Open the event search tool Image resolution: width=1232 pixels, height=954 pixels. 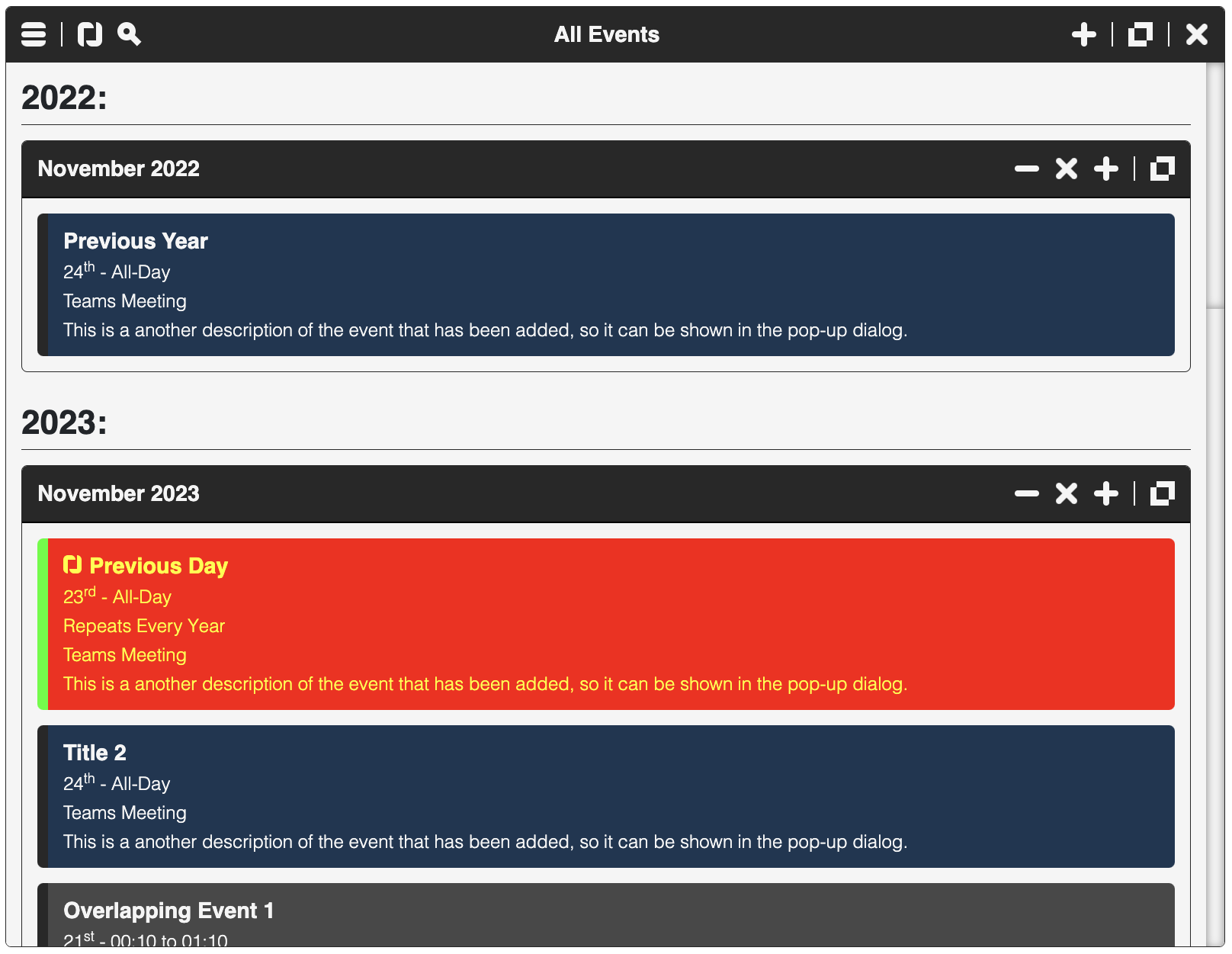click(130, 34)
